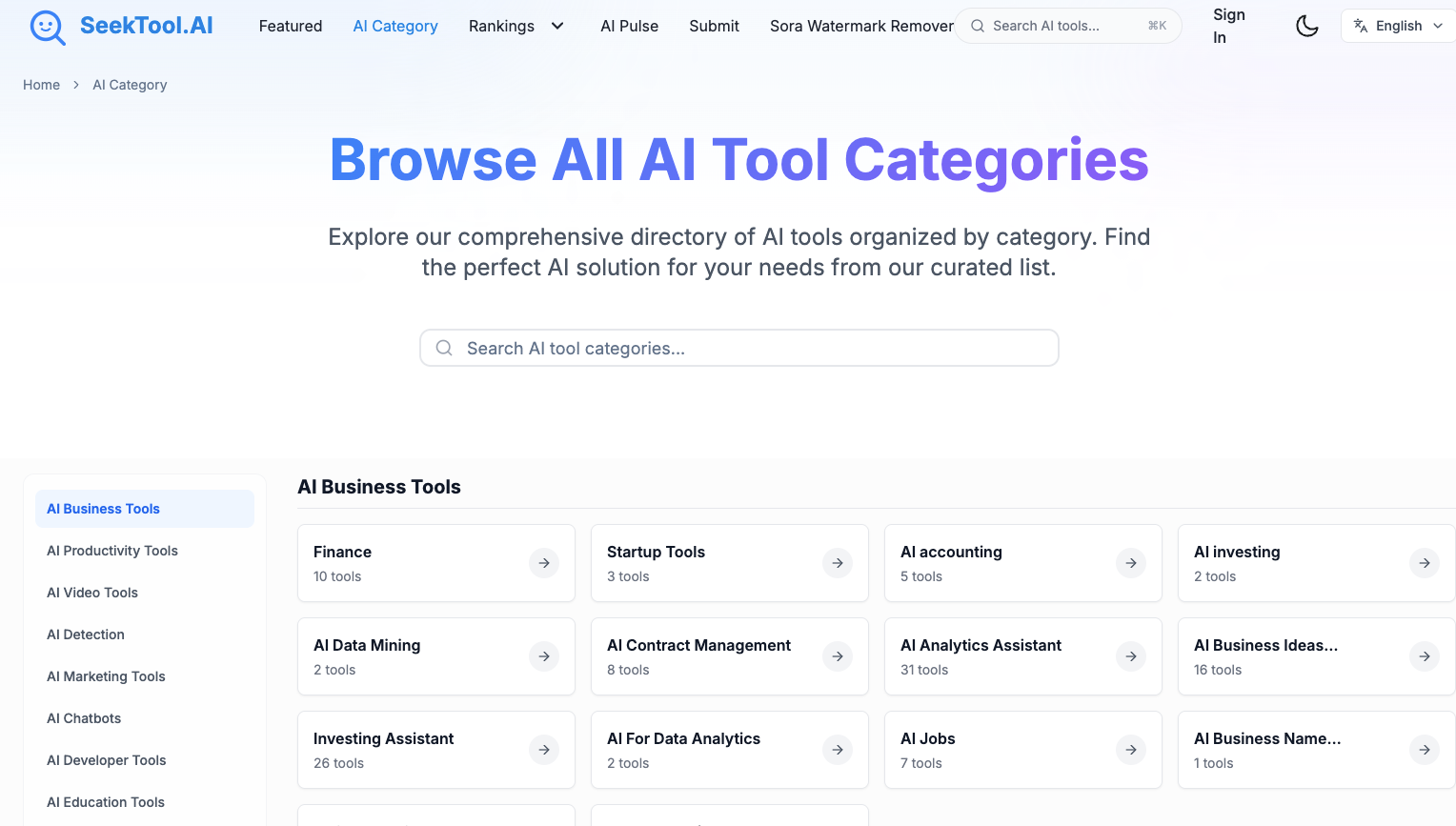Expand the English language selector
1456x826 pixels.
point(1397,26)
